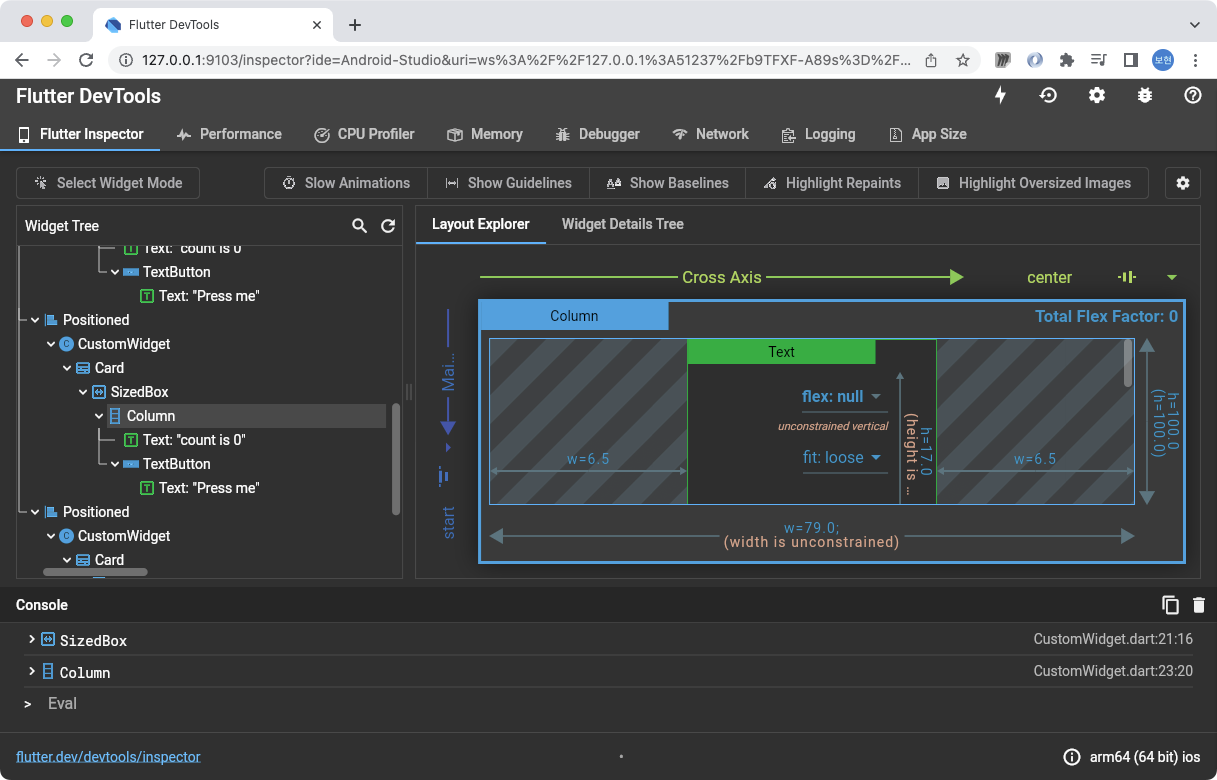The width and height of the screenshot is (1217, 780).
Task: Open the flex: null dropdown
Action: click(844, 397)
